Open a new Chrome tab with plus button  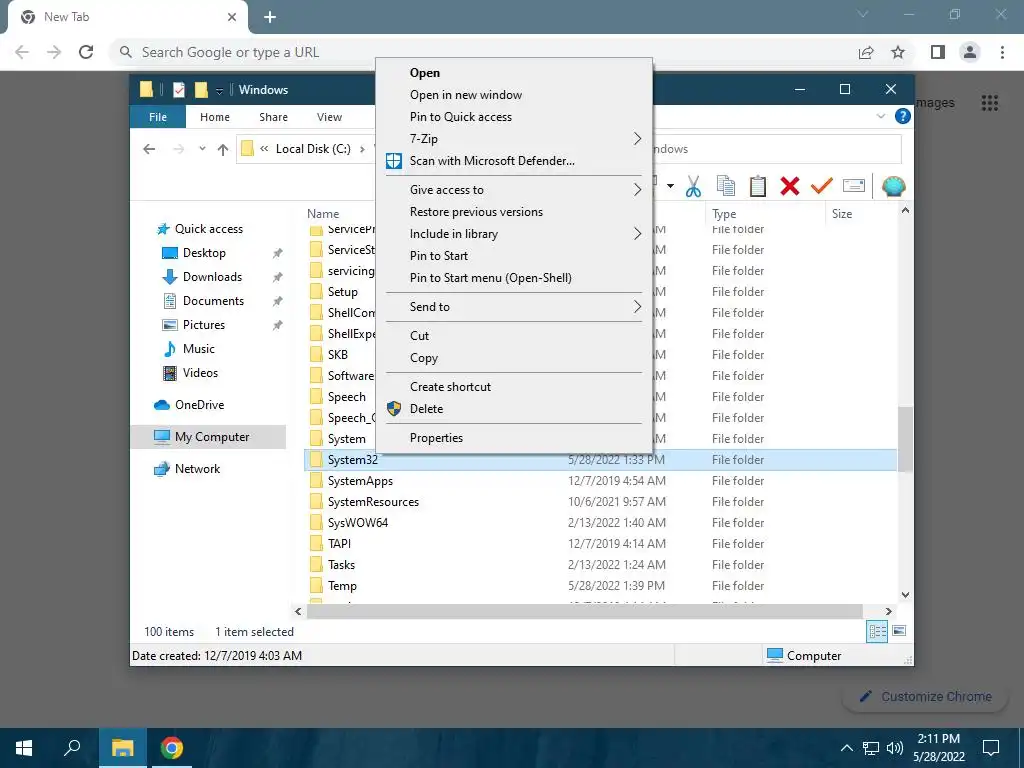click(x=270, y=17)
